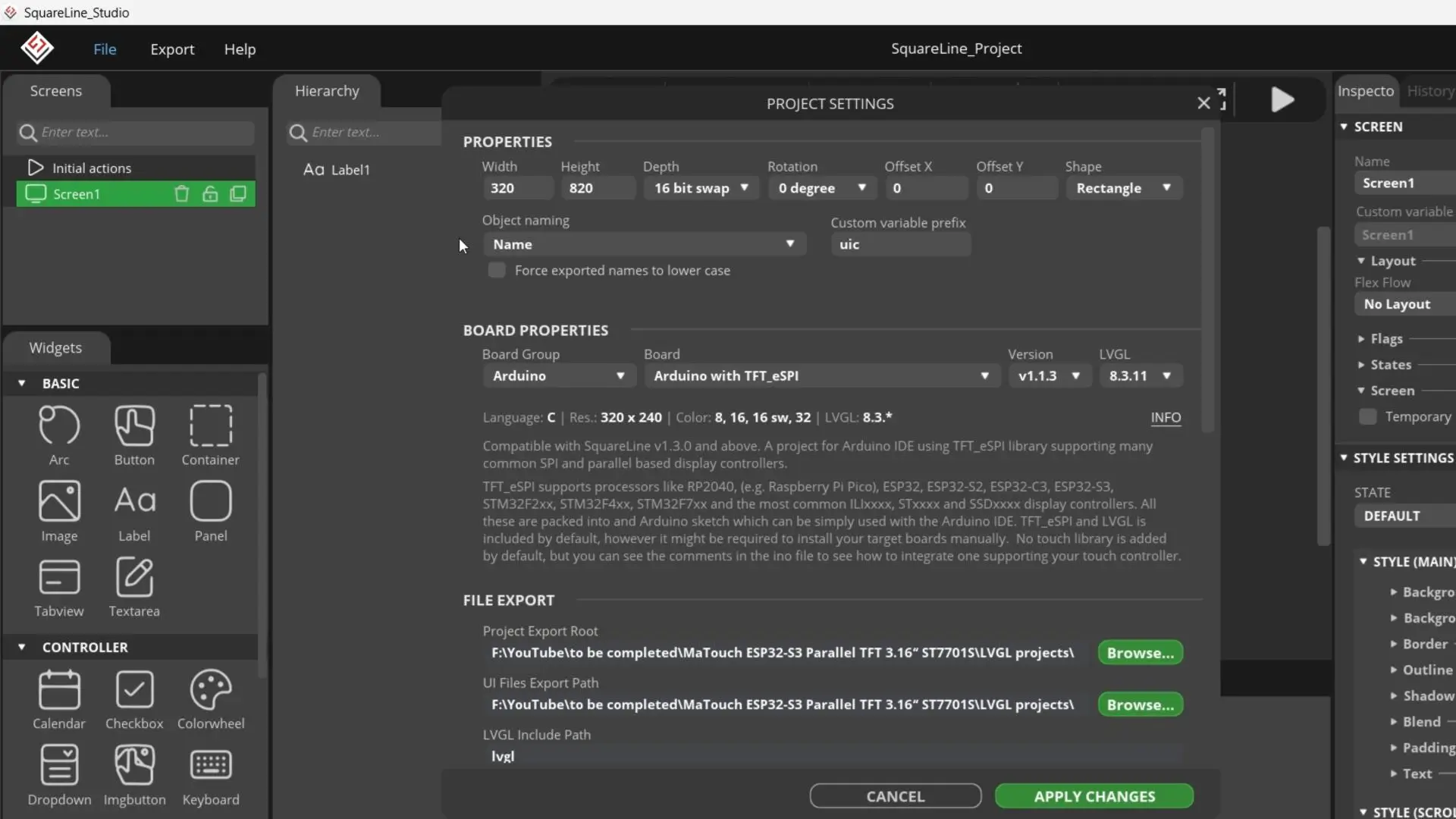The height and width of the screenshot is (819, 1456).
Task: Select the Label widget
Action: [x=134, y=511]
